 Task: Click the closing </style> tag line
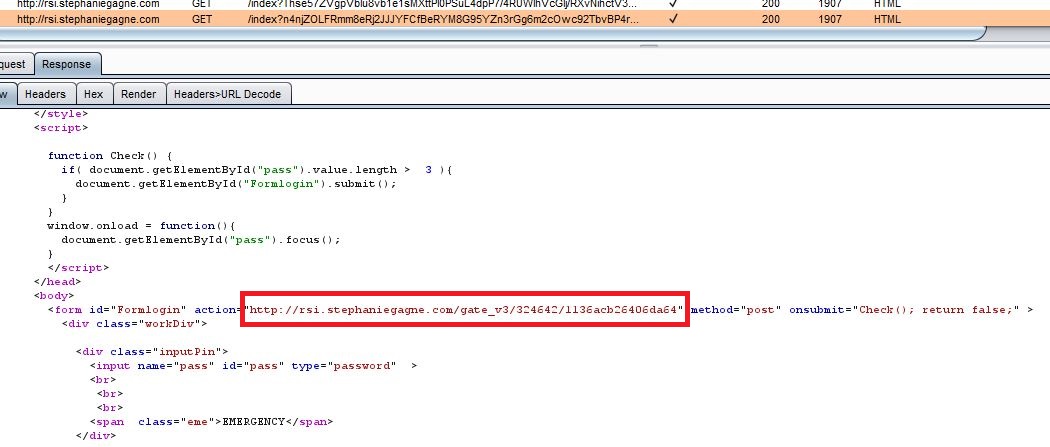click(x=61, y=114)
